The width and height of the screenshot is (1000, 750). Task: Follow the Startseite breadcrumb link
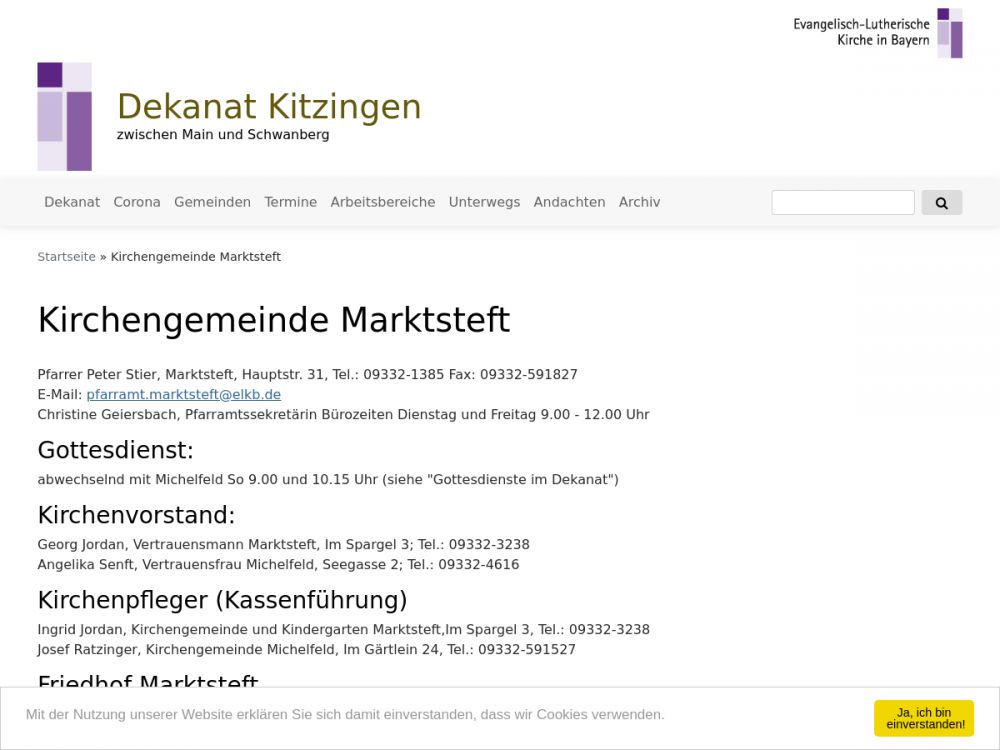tap(66, 257)
